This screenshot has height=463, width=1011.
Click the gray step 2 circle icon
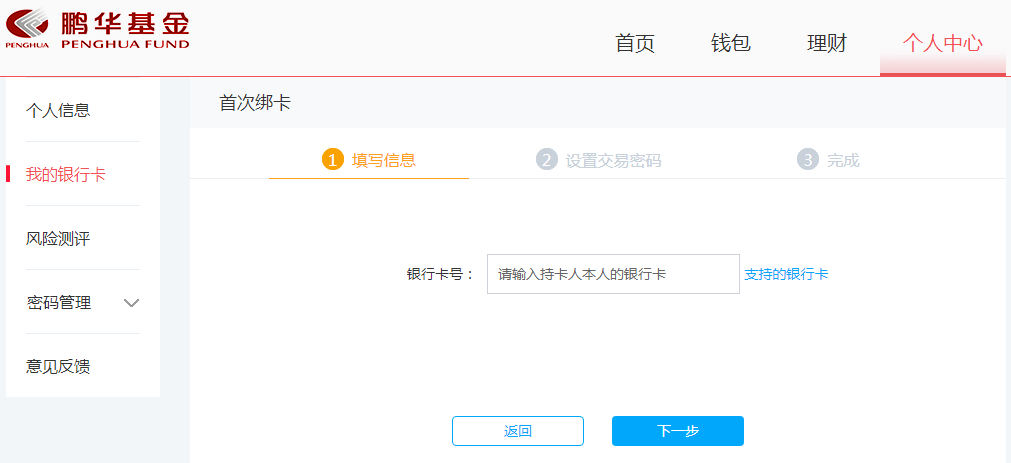[546, 160]
